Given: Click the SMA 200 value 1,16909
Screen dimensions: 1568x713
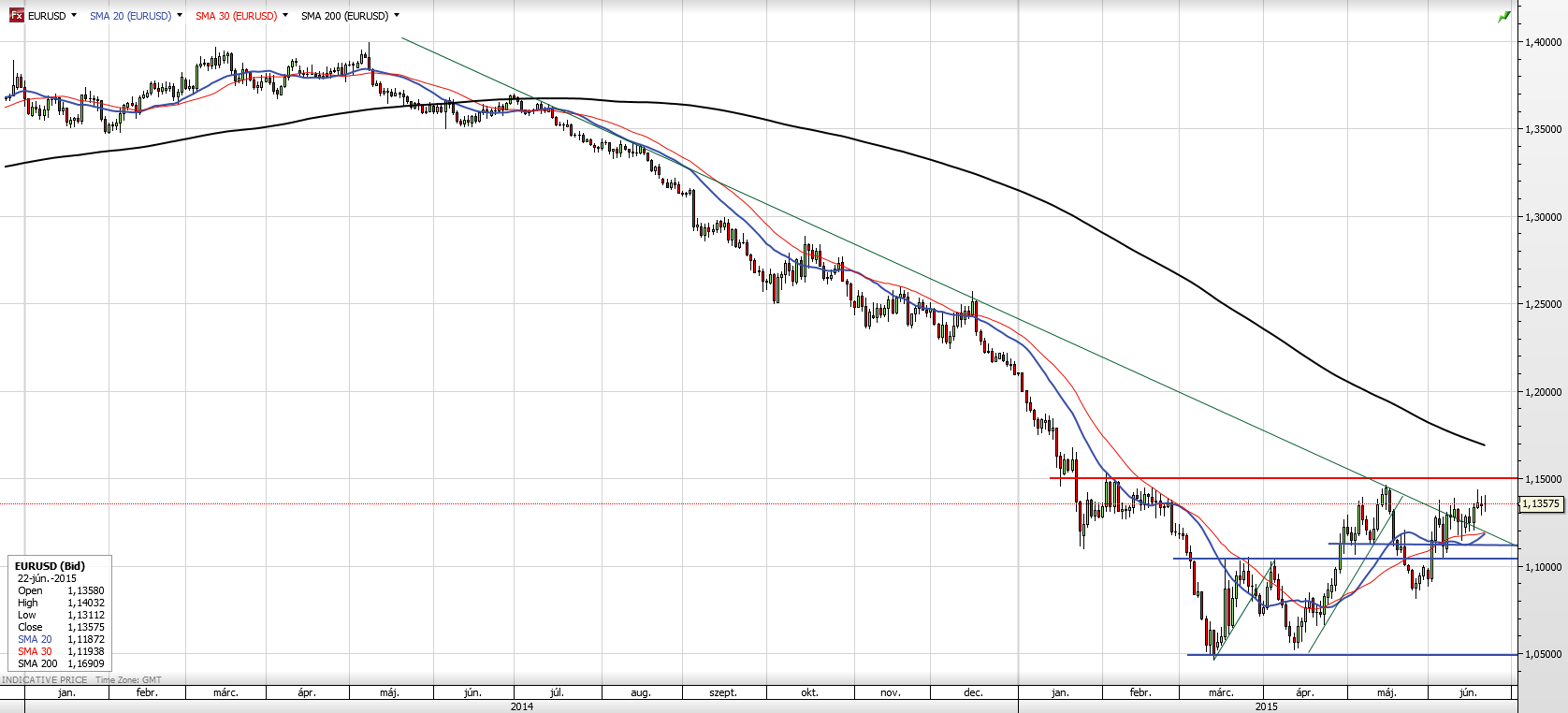Looking at the screenshot, I should (86, 663).
